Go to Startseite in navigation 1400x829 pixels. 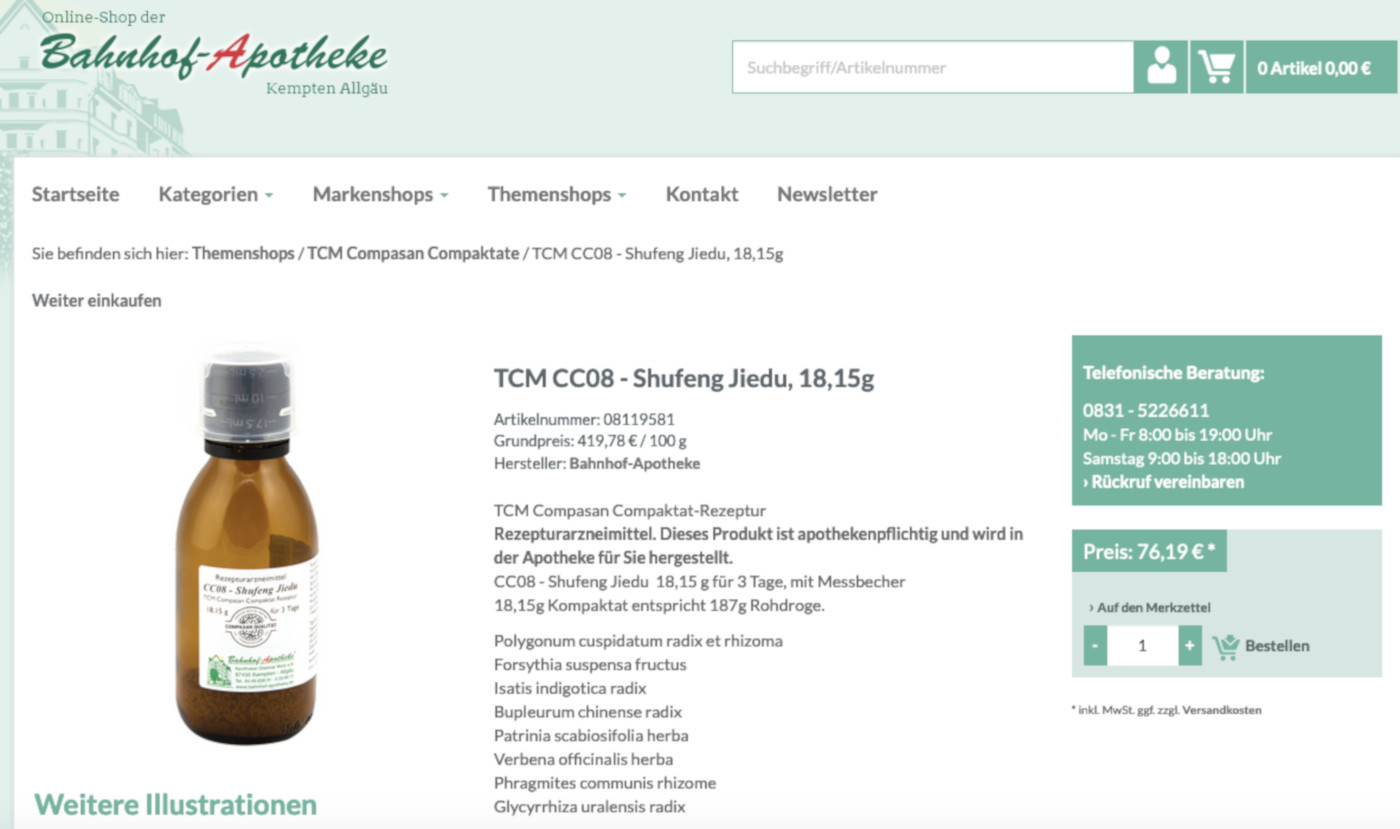pyautogui.click(x=75, y=194)
